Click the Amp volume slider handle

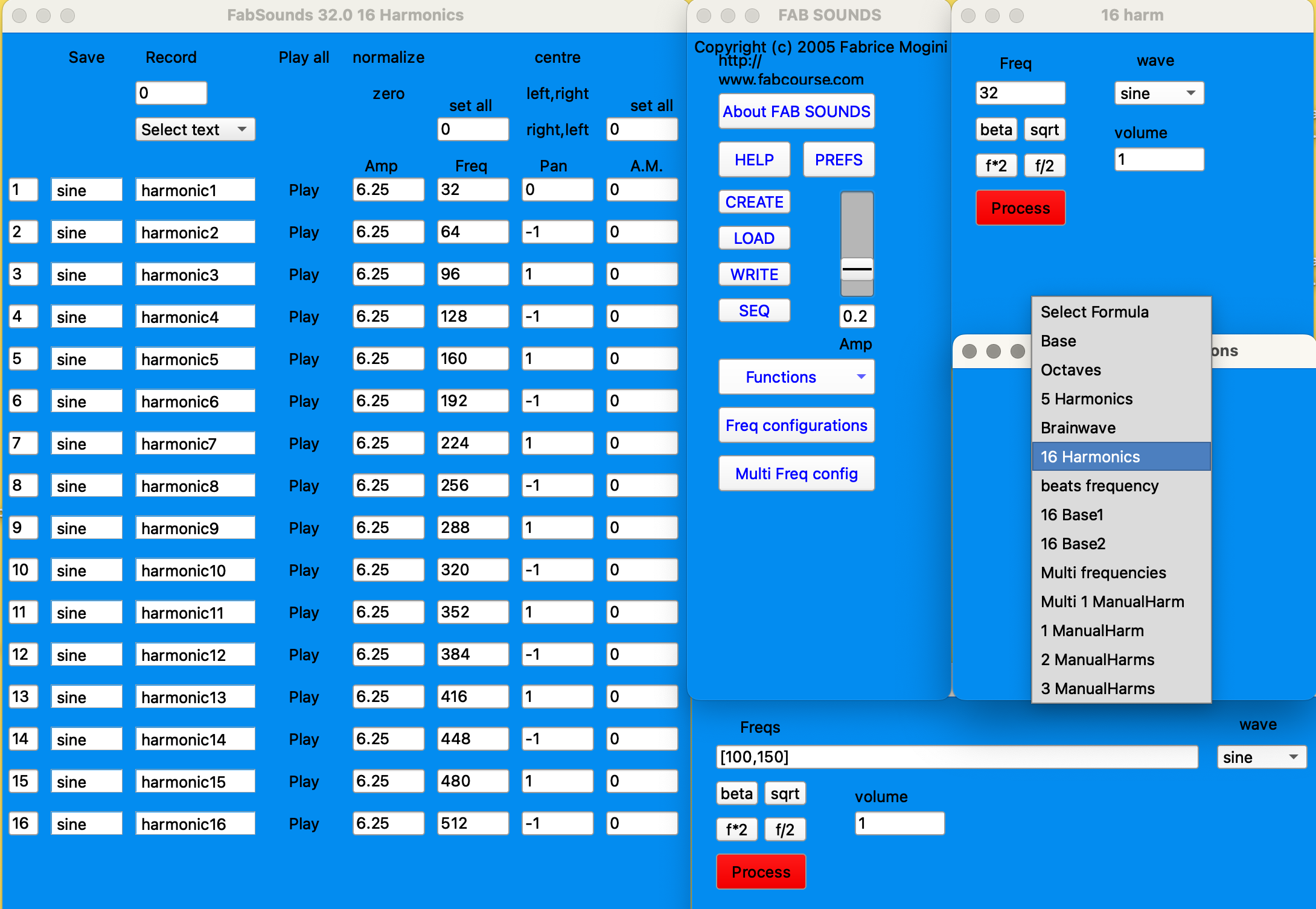[x=857, y=269]
